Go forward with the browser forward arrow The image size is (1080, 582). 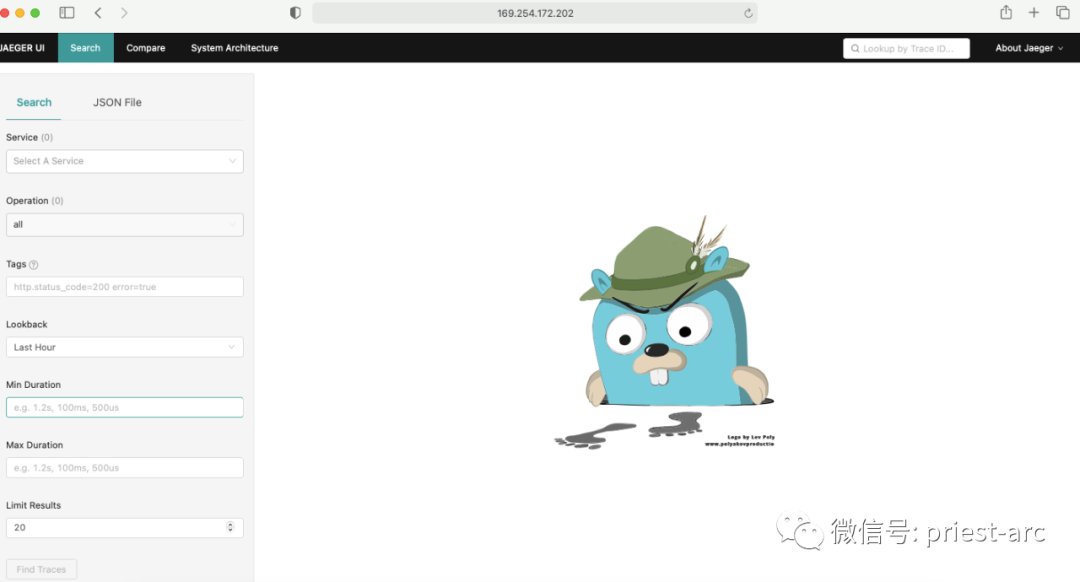[x=124, y=12]
